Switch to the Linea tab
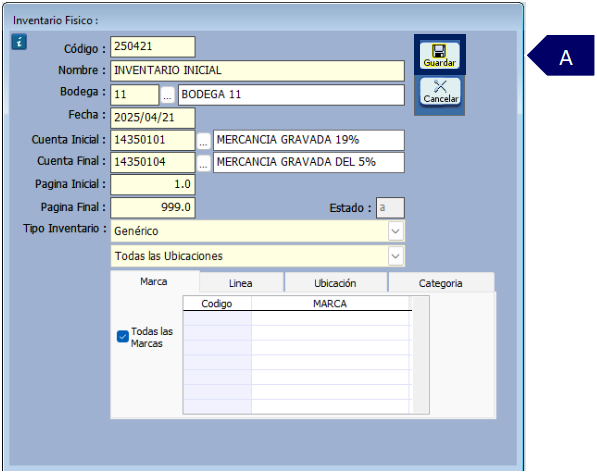 click(x=241, y=283)
